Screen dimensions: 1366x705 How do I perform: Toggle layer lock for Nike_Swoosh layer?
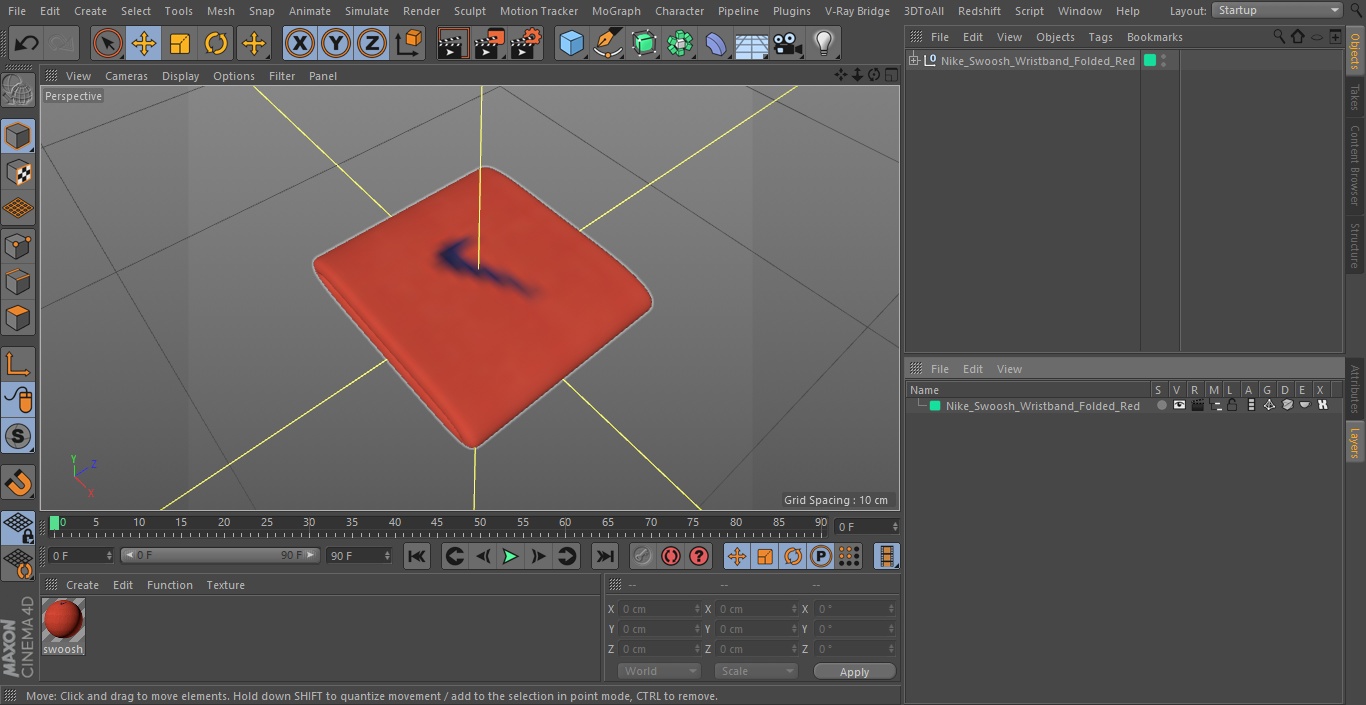[x=1233, y=405]
